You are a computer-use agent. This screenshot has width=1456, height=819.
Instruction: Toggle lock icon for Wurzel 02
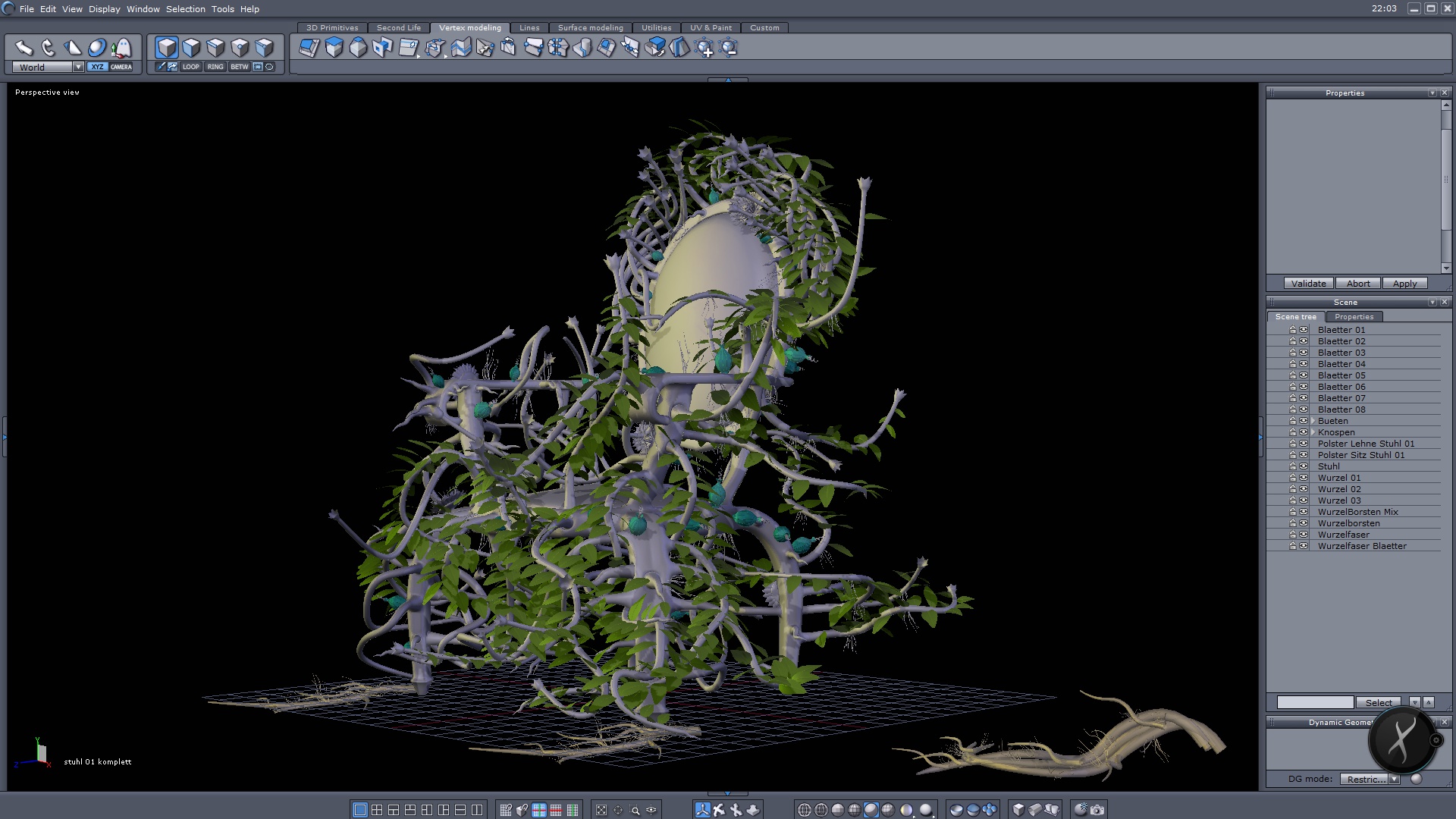(1293, 489)
